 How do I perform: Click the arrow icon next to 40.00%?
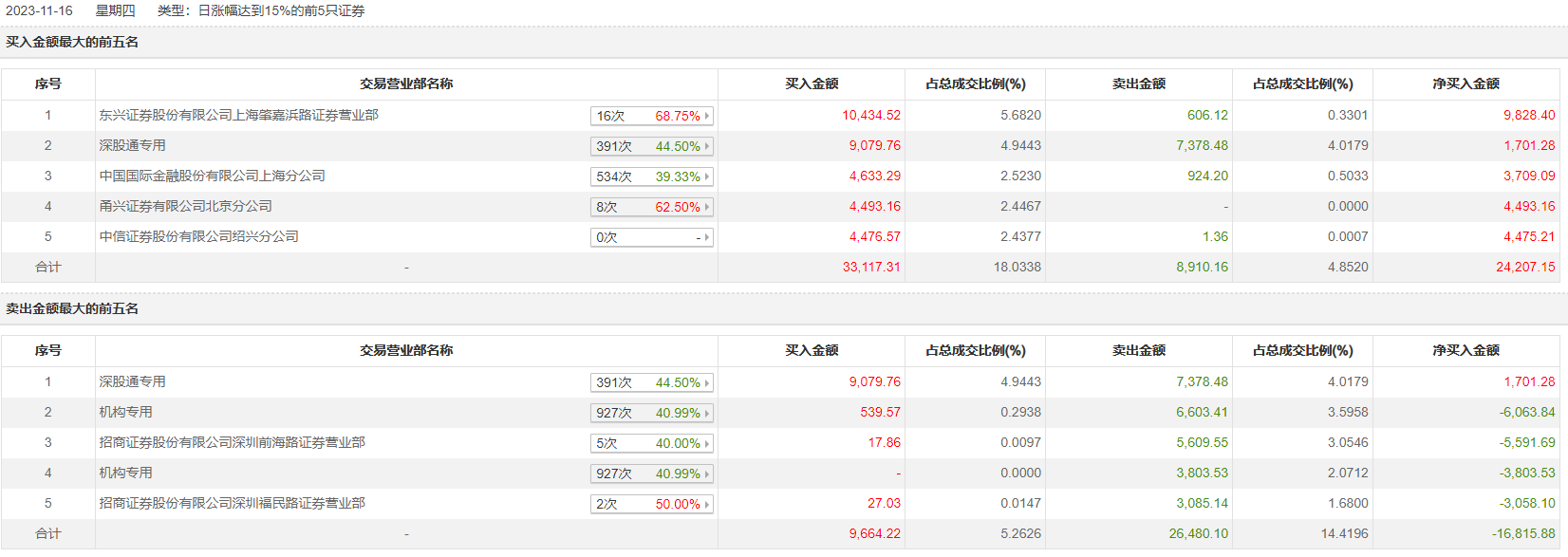pyautogui.click(x=707, y=443)
